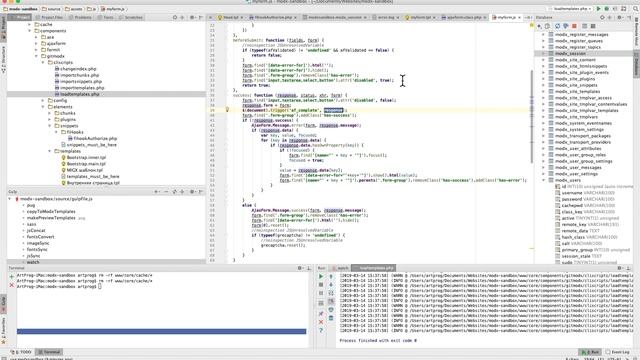Screen dimensions: 640x360
Task: Open the Scratches view tab
Action: click(x=131, y=18)
